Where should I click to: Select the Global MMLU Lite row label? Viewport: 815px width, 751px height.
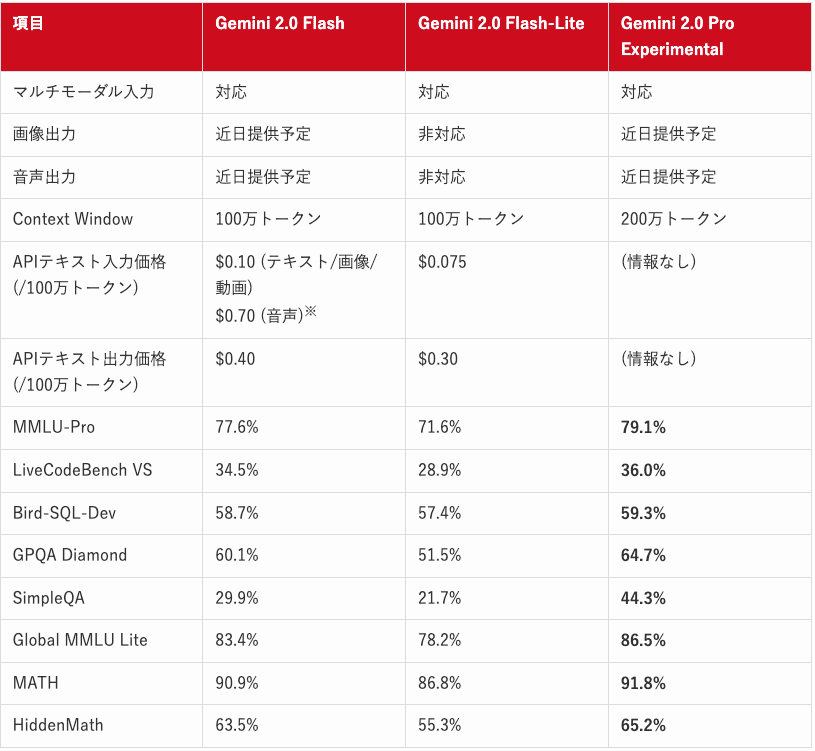point(80,640)
